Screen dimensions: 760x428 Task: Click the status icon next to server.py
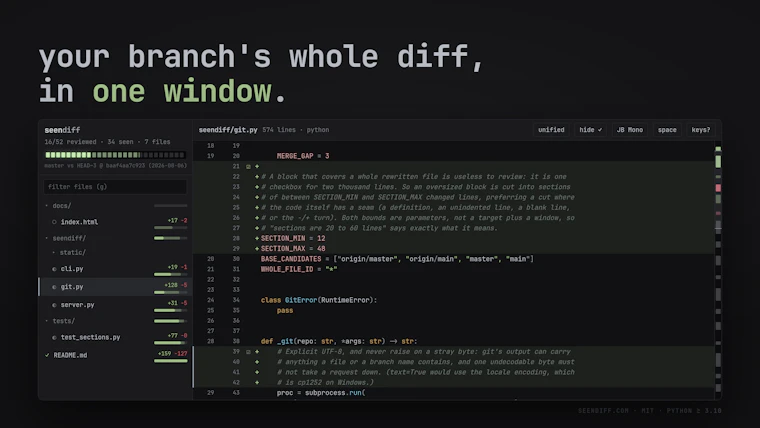tap(54, 305)
